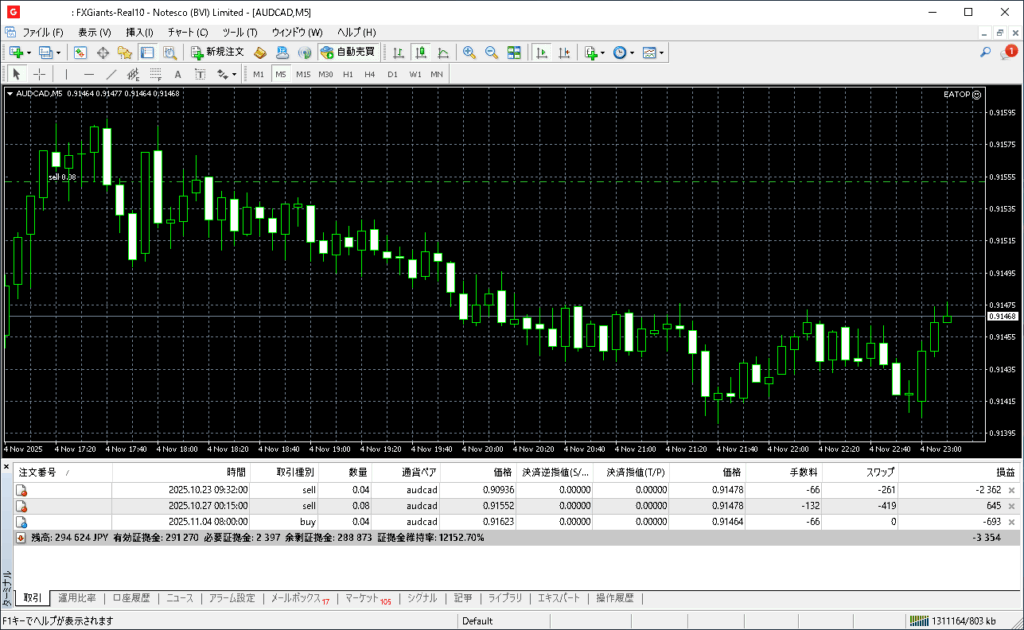Switch chart to line chart display
The height and width of the screenshot is (630, 1024).
tap(442, 52)
